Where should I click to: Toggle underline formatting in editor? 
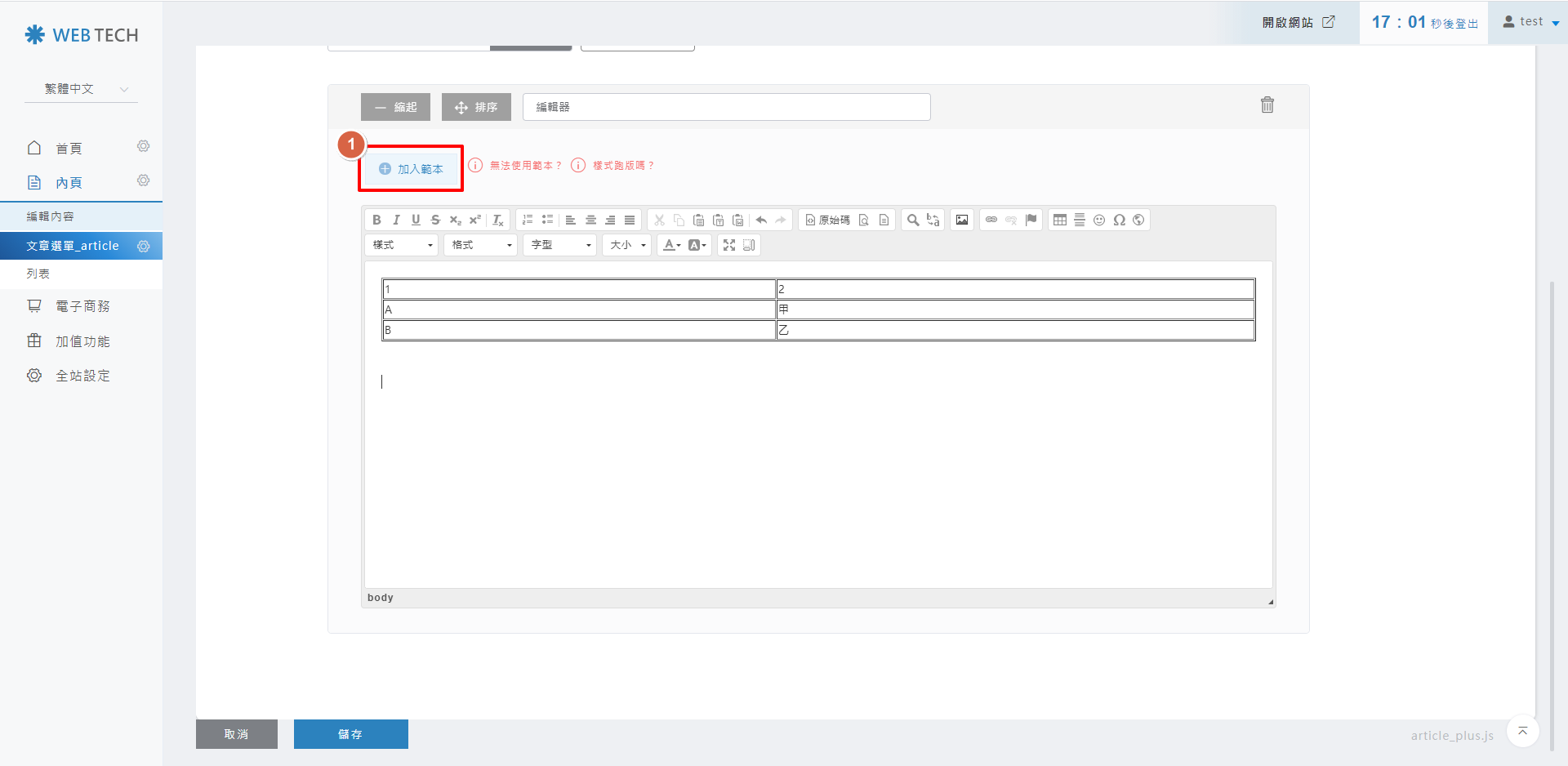point(416,220)
